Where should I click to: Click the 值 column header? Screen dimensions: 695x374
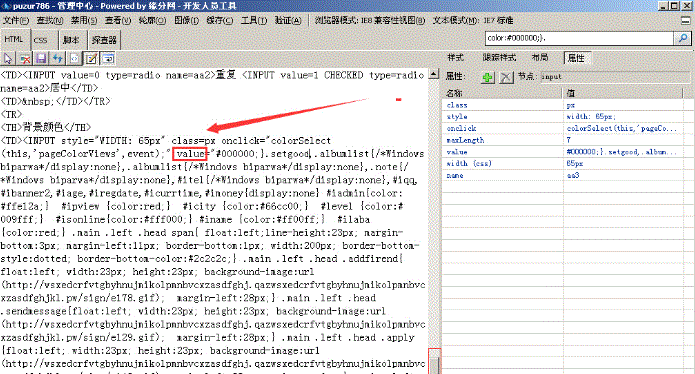pos(624,93)
